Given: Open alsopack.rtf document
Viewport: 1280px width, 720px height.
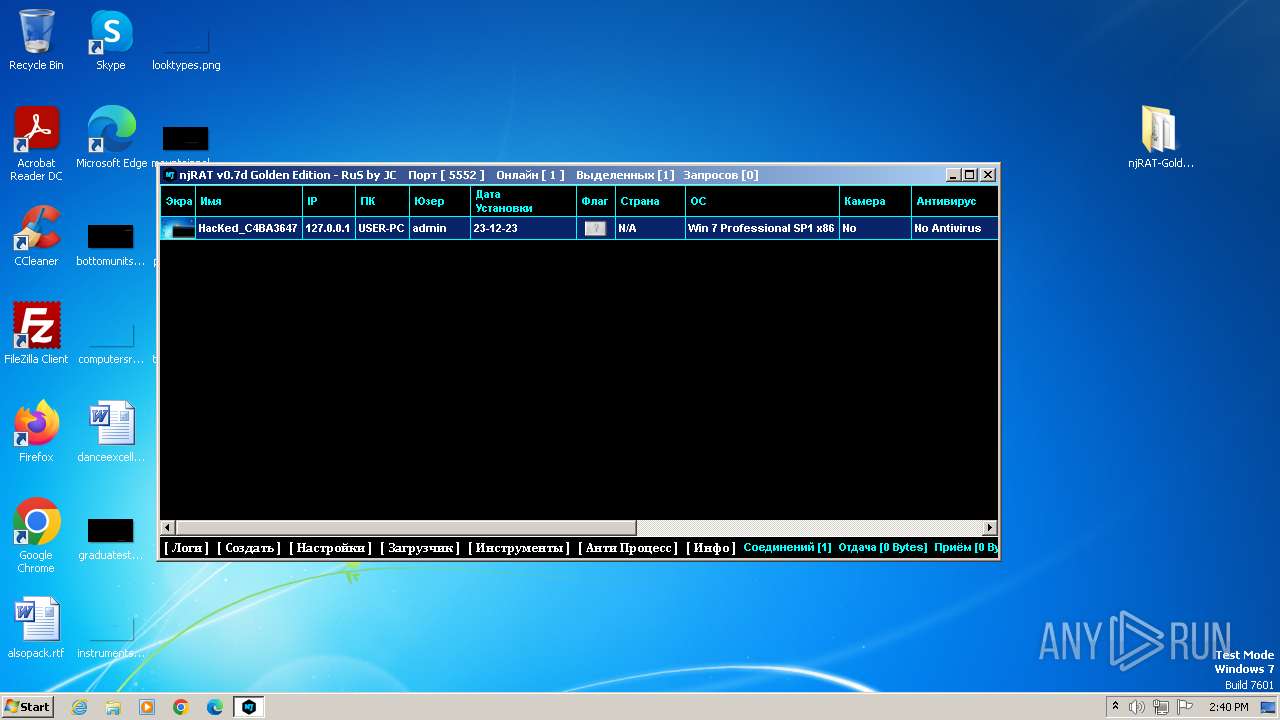Looking at the screenshot, I should (36, 627).
